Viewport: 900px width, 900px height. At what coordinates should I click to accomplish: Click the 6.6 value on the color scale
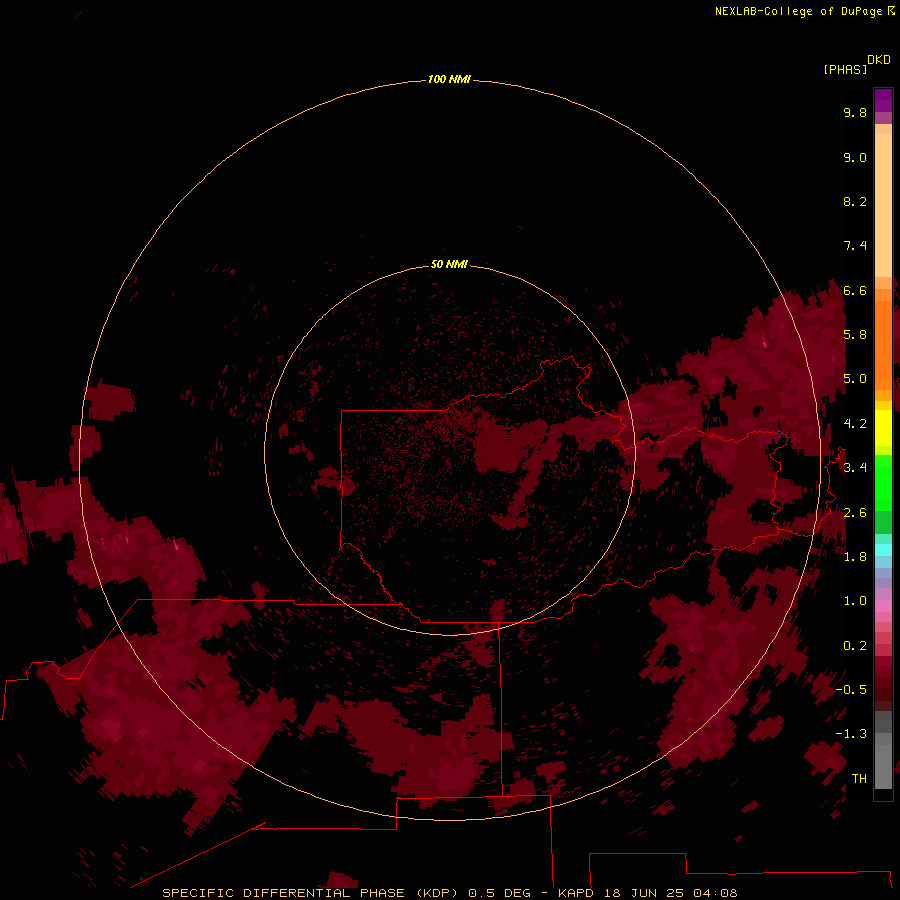point(855,290)
